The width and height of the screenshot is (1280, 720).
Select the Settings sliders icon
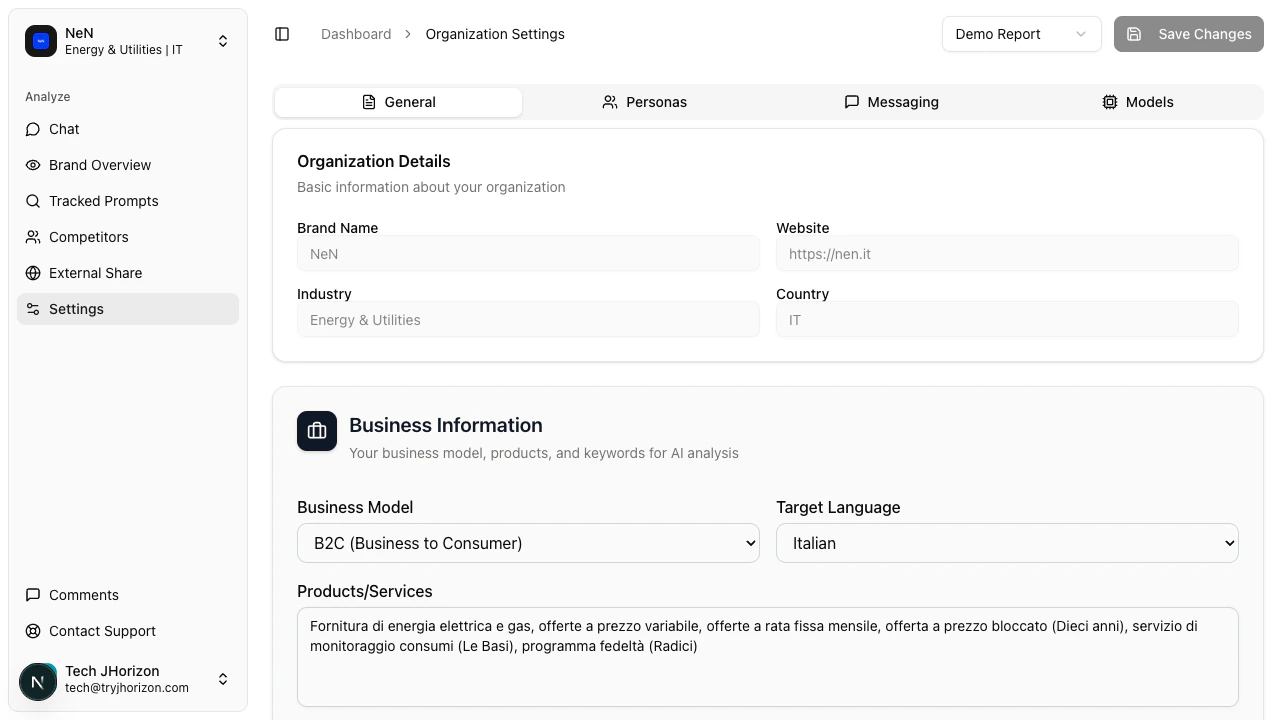pyautogui.click(x=33, y=309)
